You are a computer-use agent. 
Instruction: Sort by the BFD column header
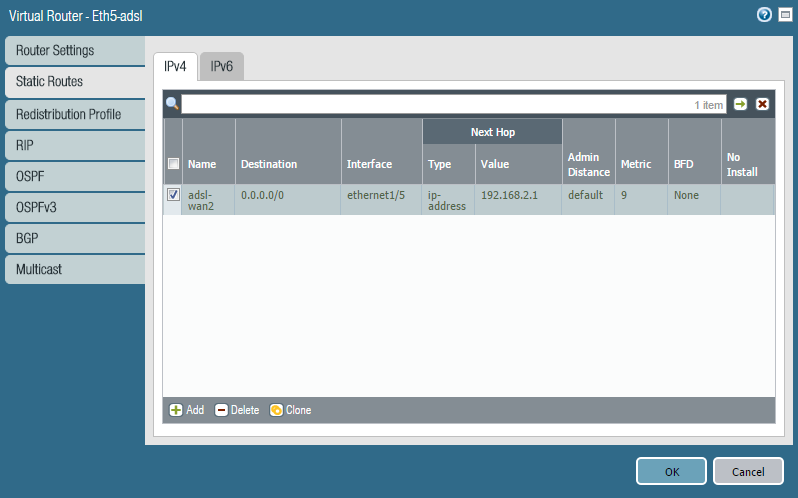pos(695,152)
